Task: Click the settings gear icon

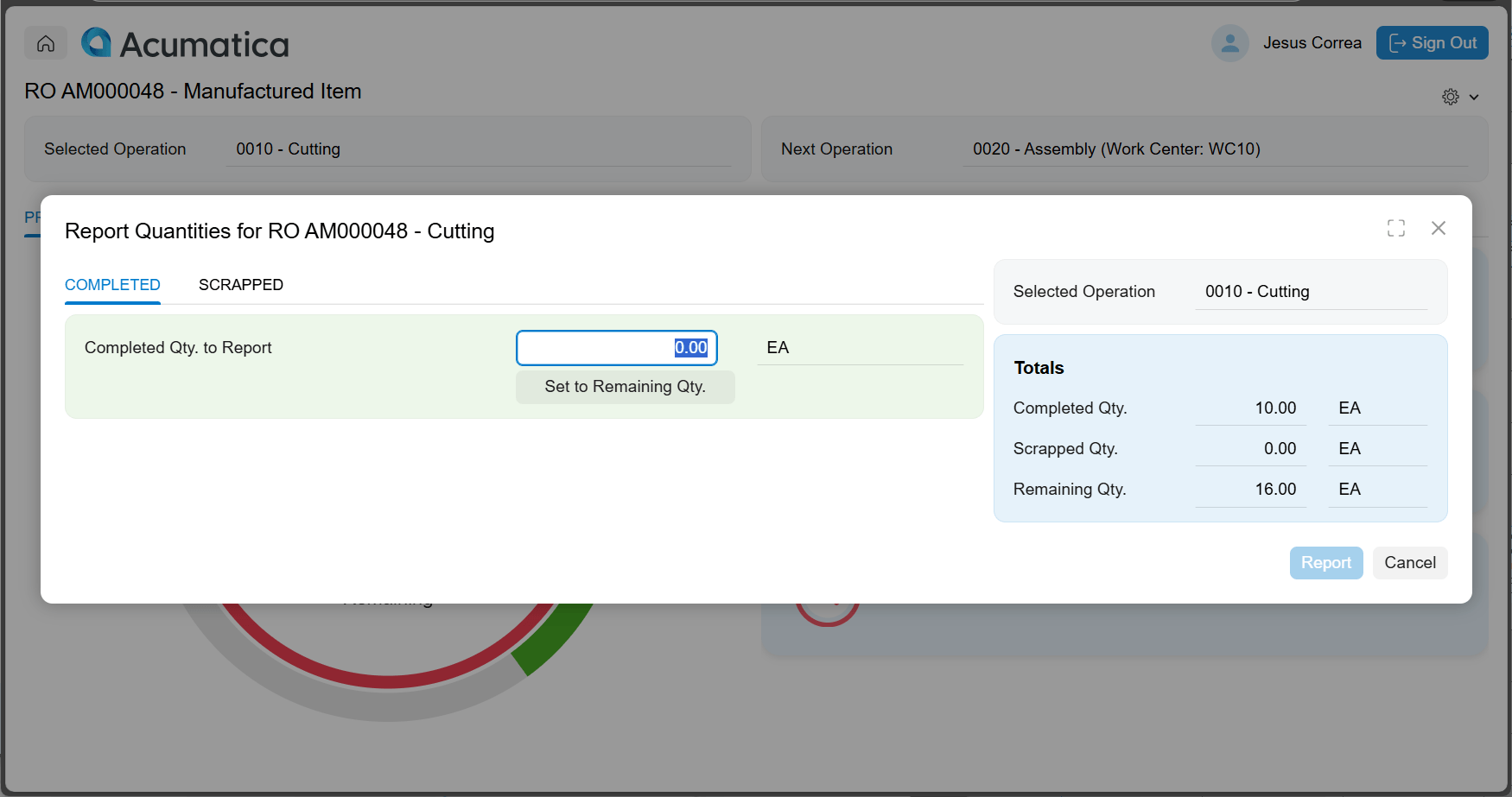Action: coord(1451,97)
